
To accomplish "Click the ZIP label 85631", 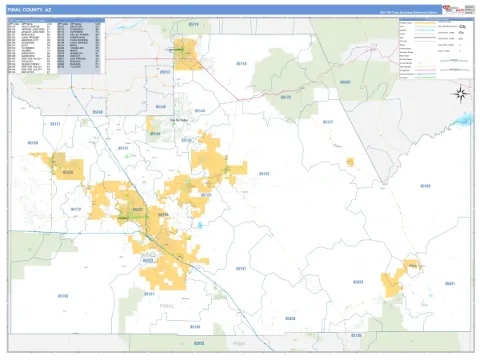I will pyautogui.click(x=450, y=284).
